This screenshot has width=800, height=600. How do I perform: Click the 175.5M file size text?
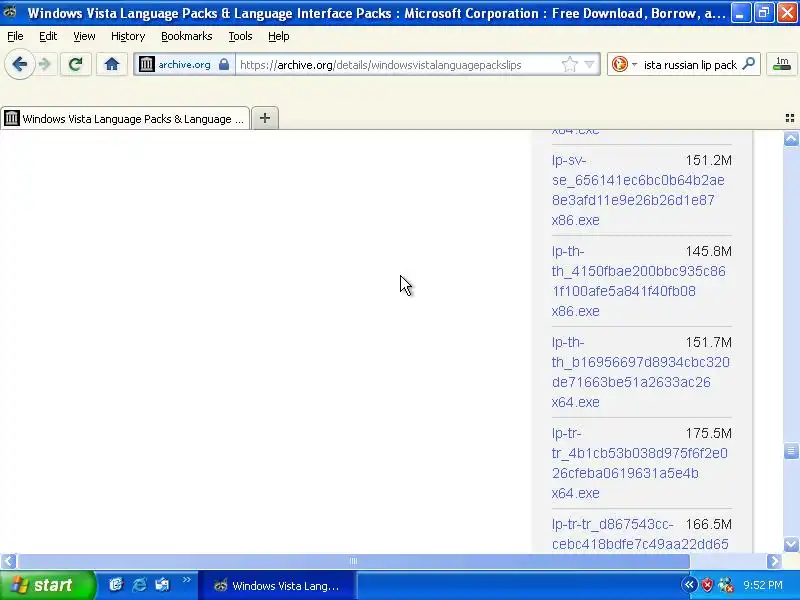coord(709,433)
